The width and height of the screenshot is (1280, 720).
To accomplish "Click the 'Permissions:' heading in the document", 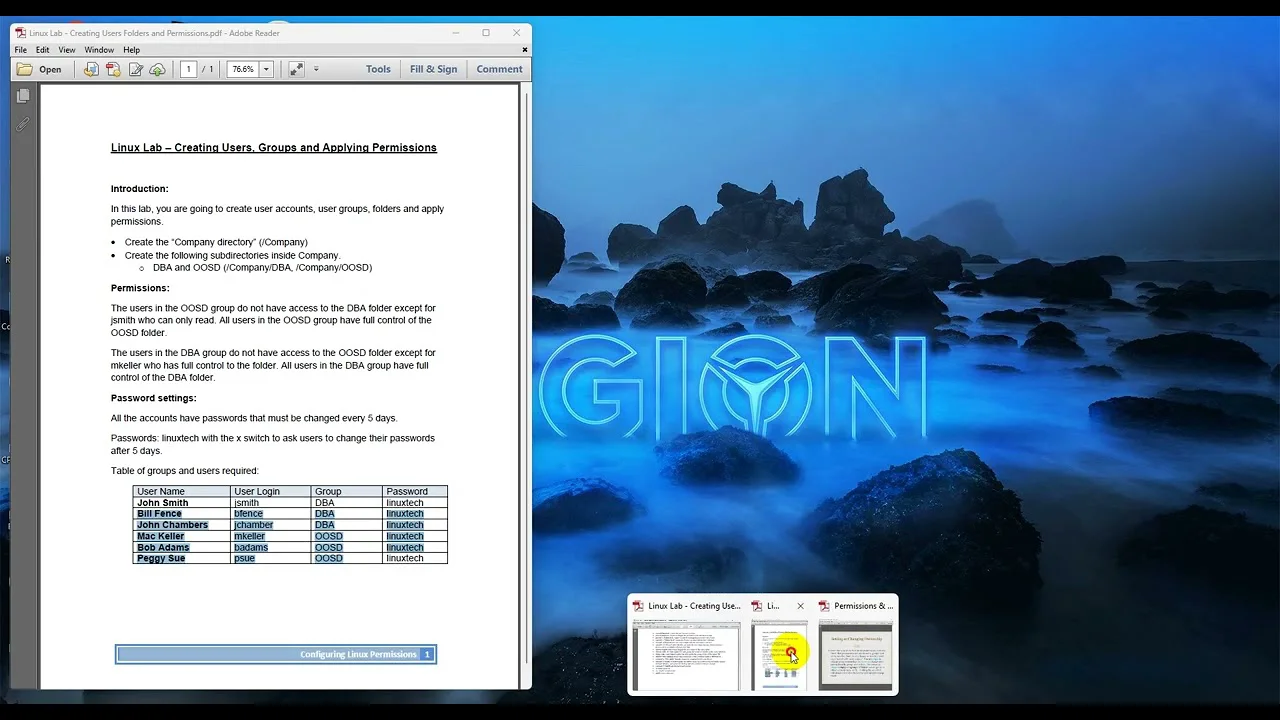I will (x=140, y=288).
